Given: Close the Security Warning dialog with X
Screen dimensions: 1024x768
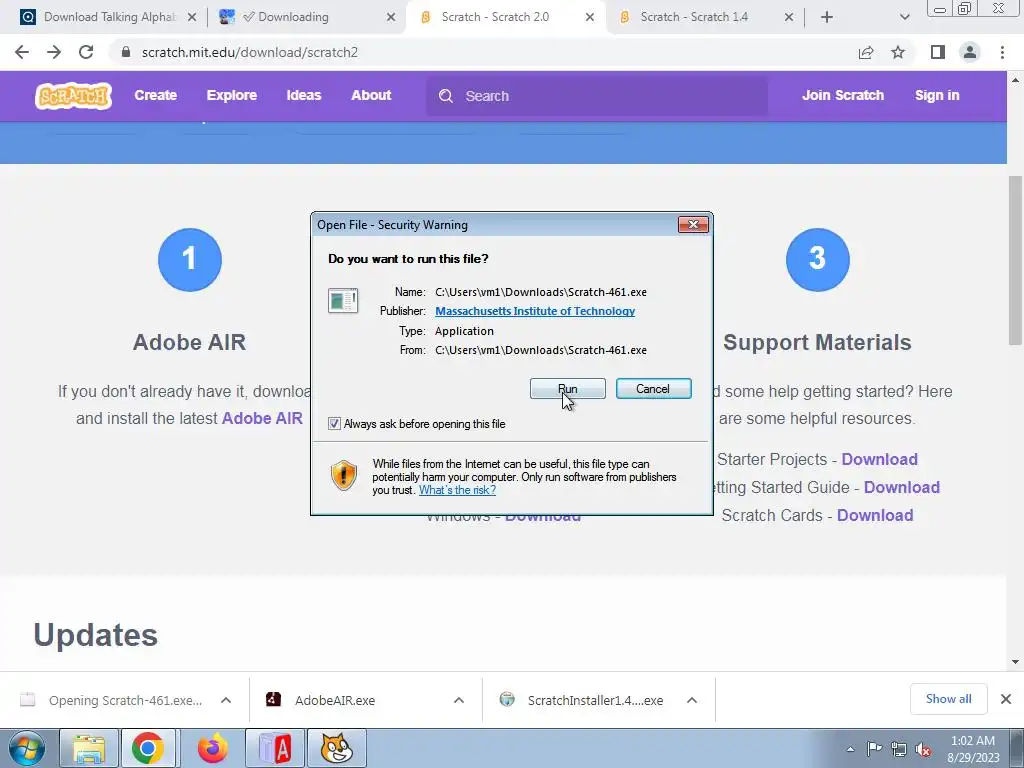Looking at the screenshot, I should (x=693, y=225).
